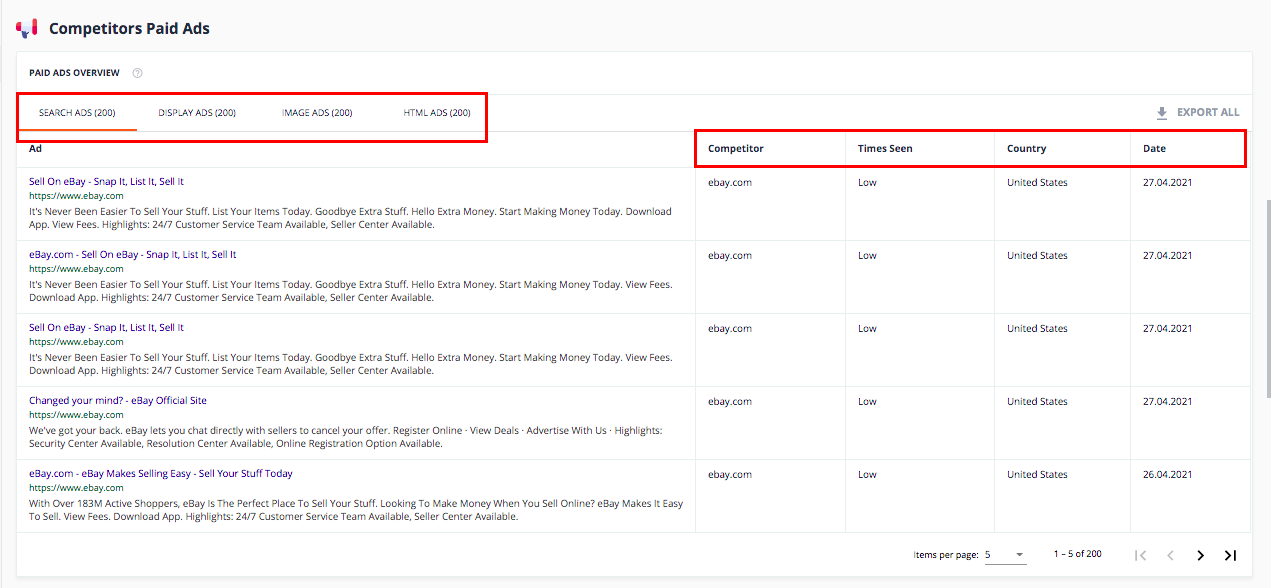
Task: Select the Image Ads (200) tab
Action: (x=317, y=113)
